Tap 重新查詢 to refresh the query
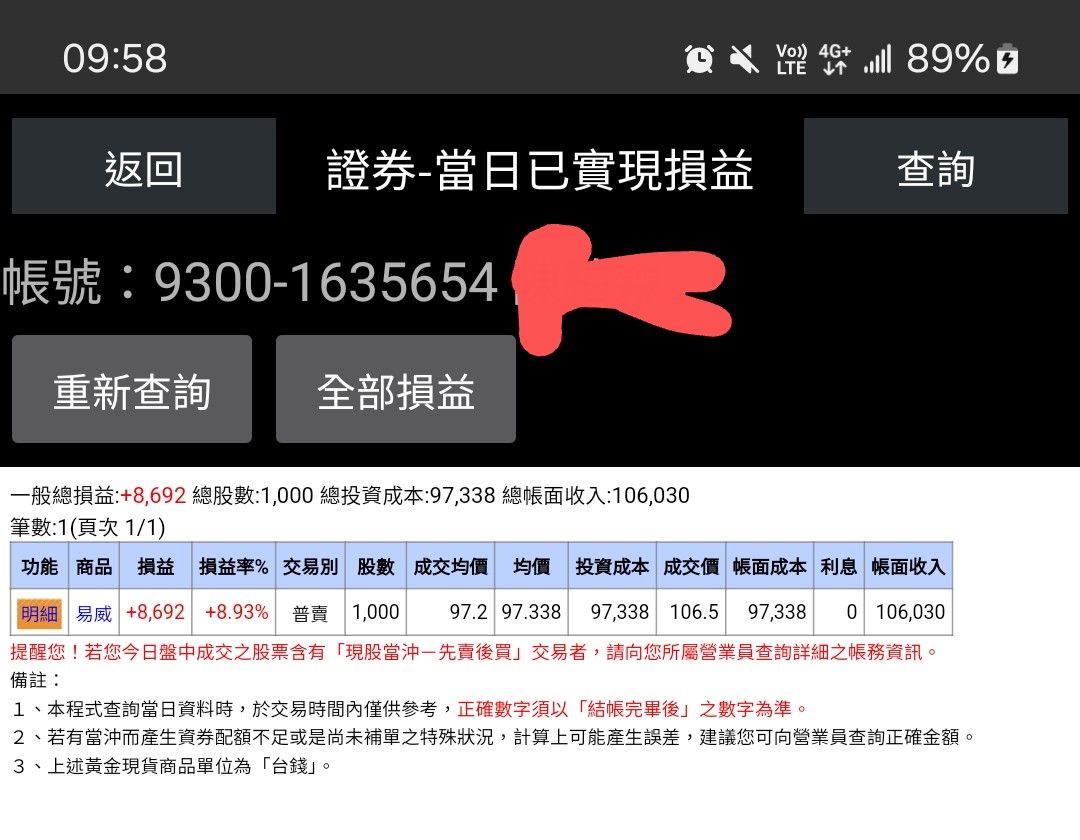The image size is (1080, 840). tap(132, 389)
